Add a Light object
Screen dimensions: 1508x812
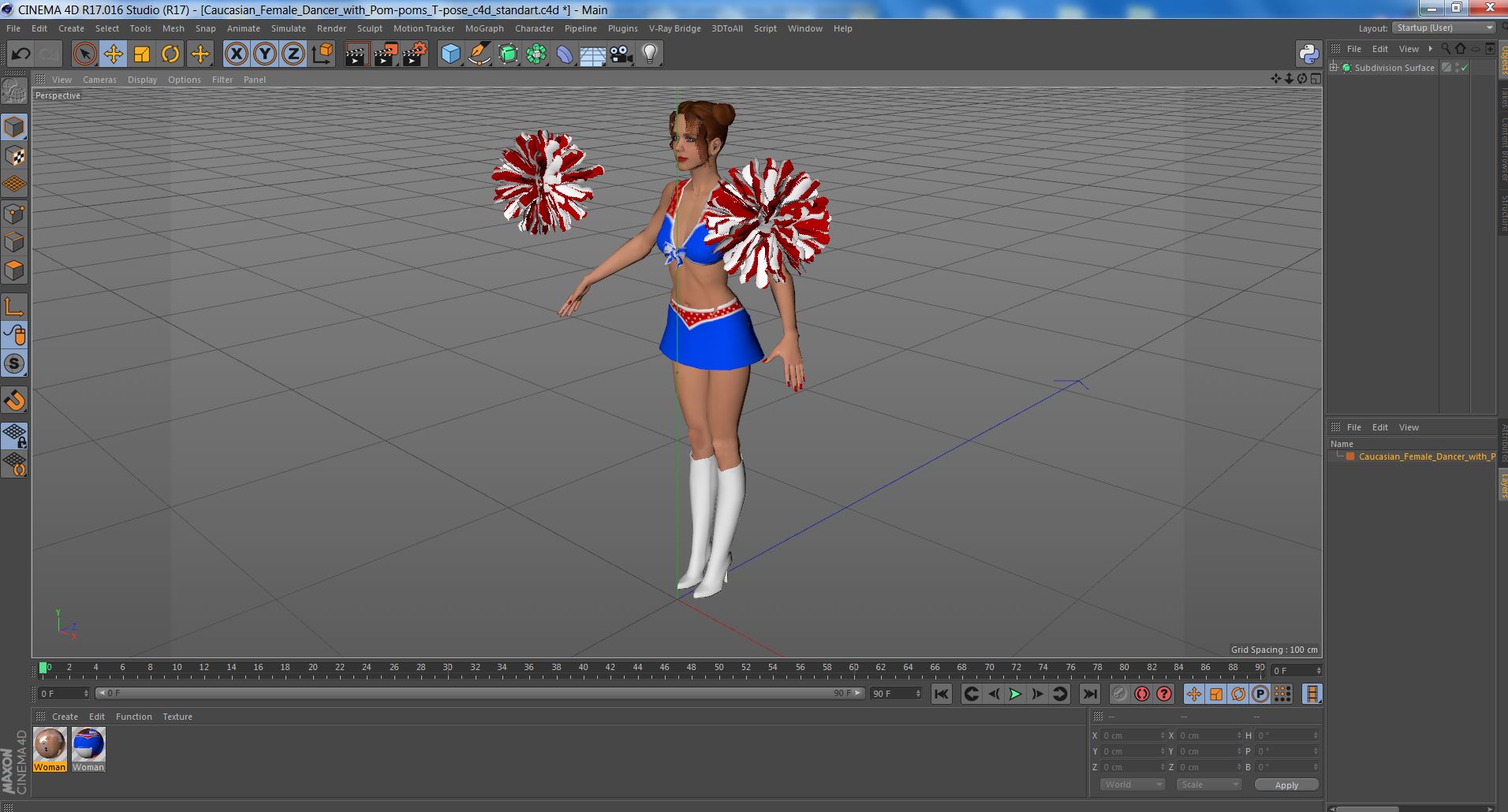(650, 54)
